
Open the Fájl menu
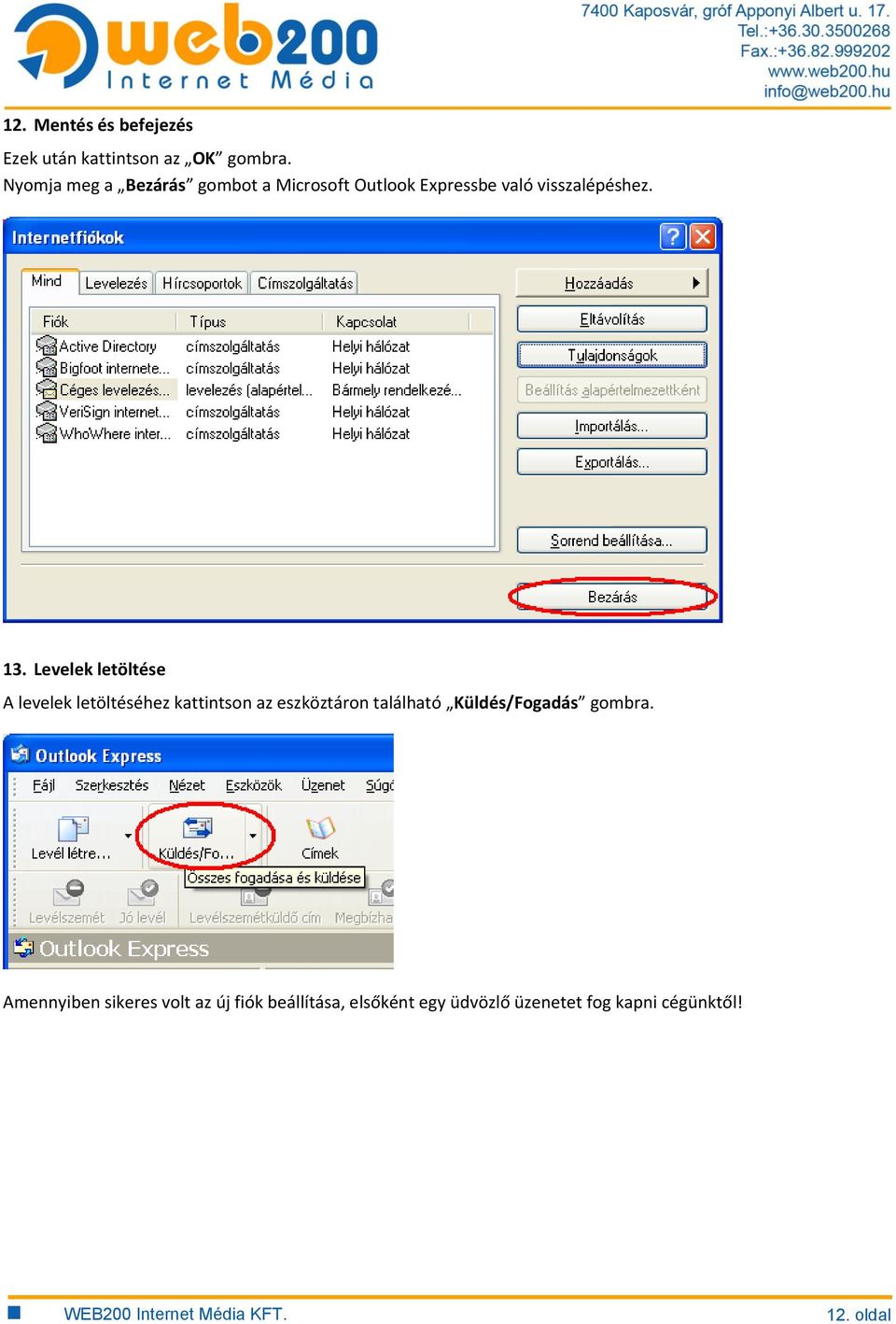44,785
